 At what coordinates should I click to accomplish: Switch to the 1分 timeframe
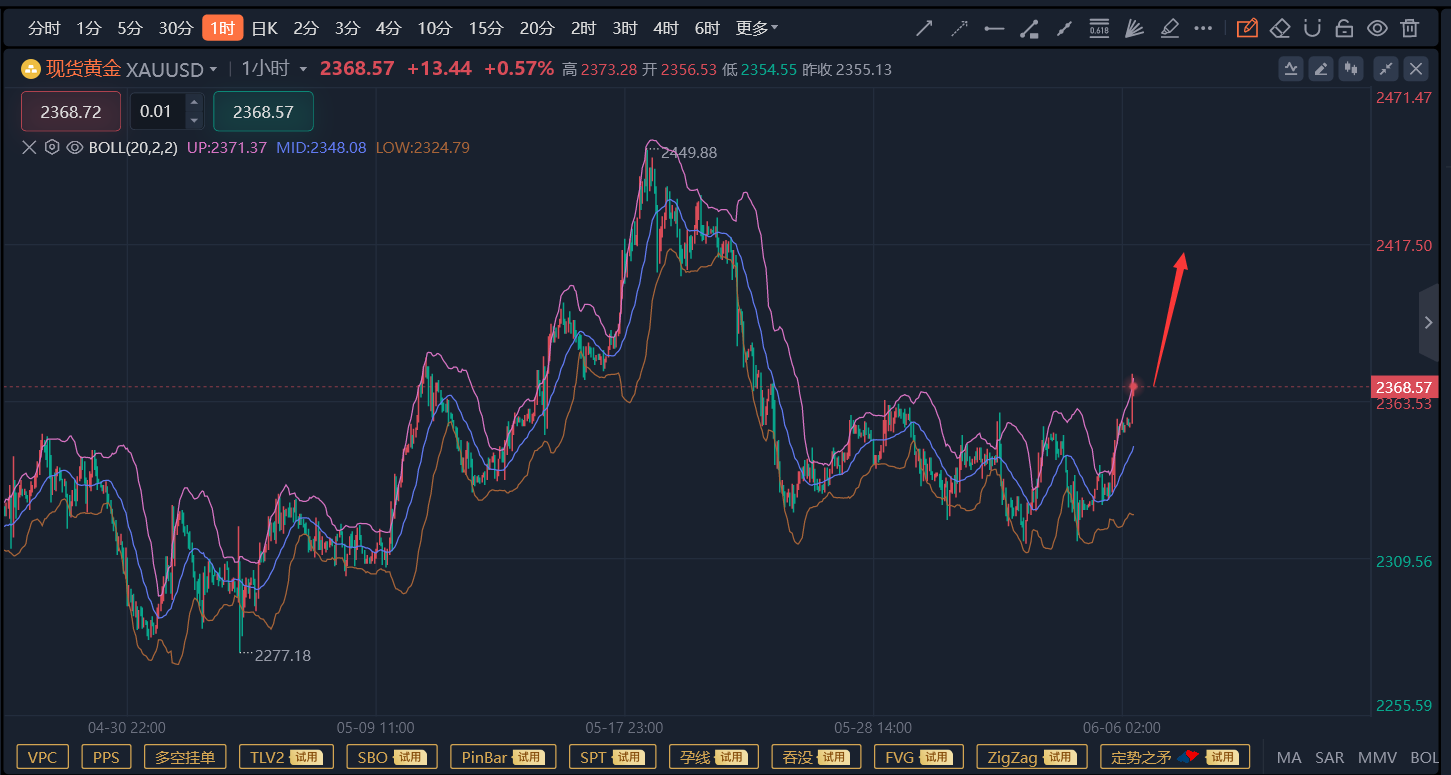89,28
